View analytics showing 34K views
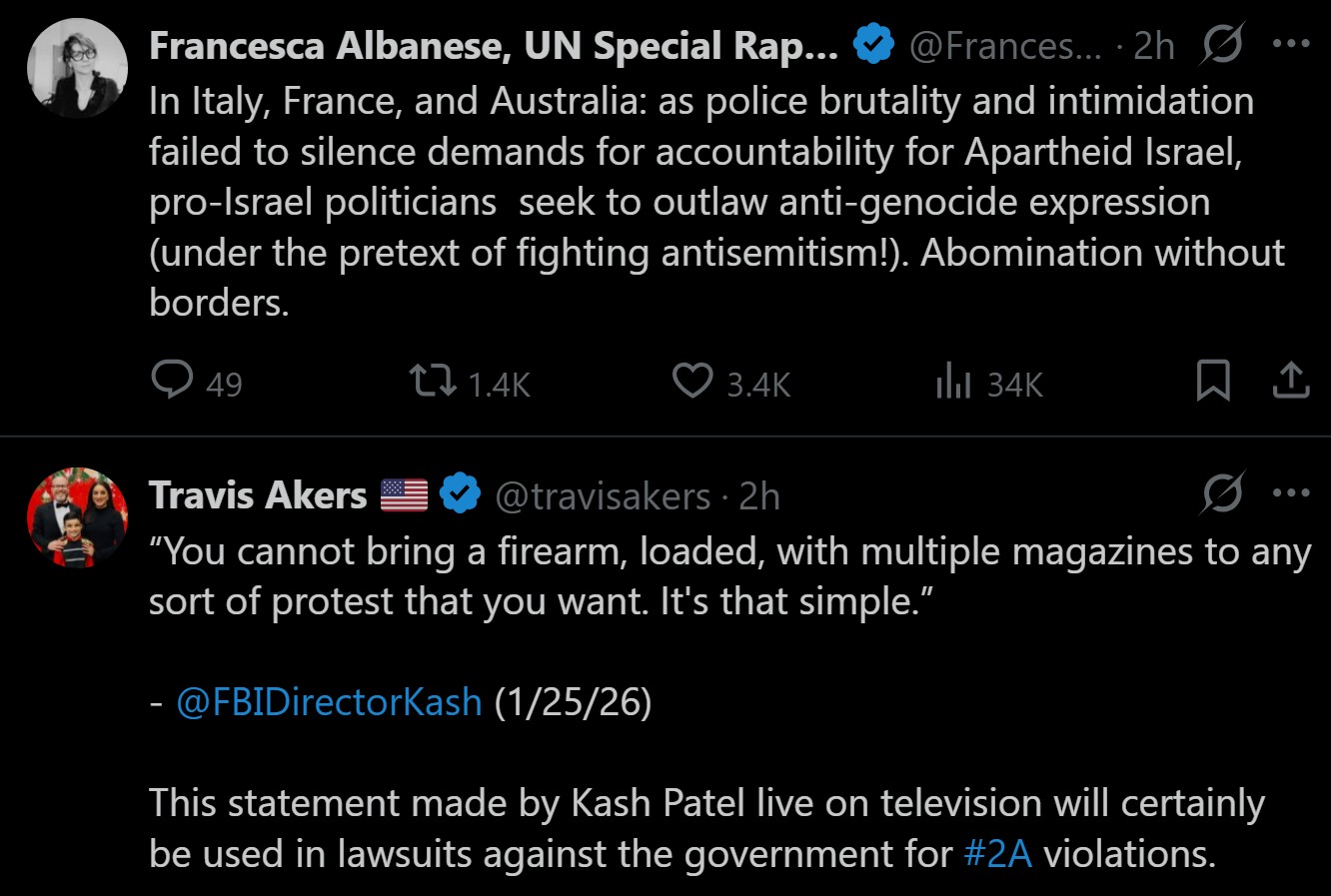Screen dimensions: 1331x896 [x=954, y=382]
